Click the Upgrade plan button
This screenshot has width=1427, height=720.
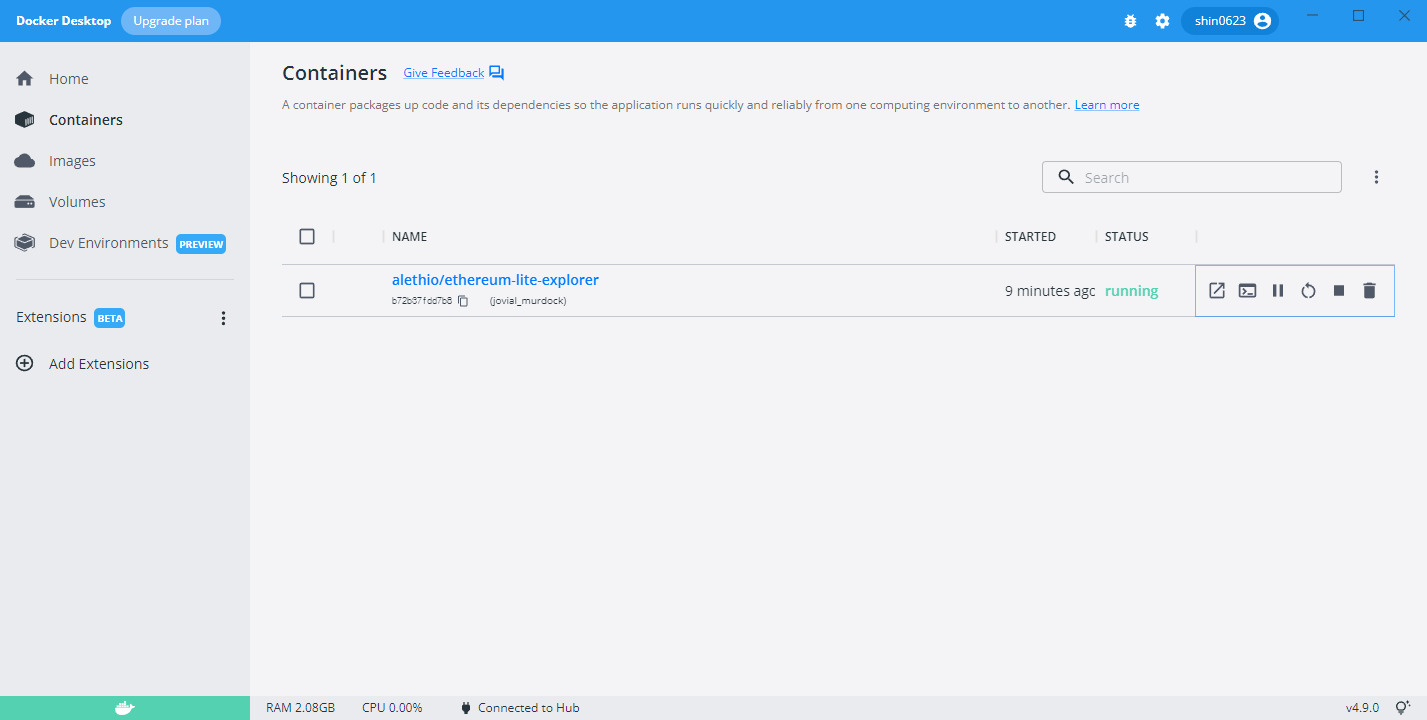171,21
